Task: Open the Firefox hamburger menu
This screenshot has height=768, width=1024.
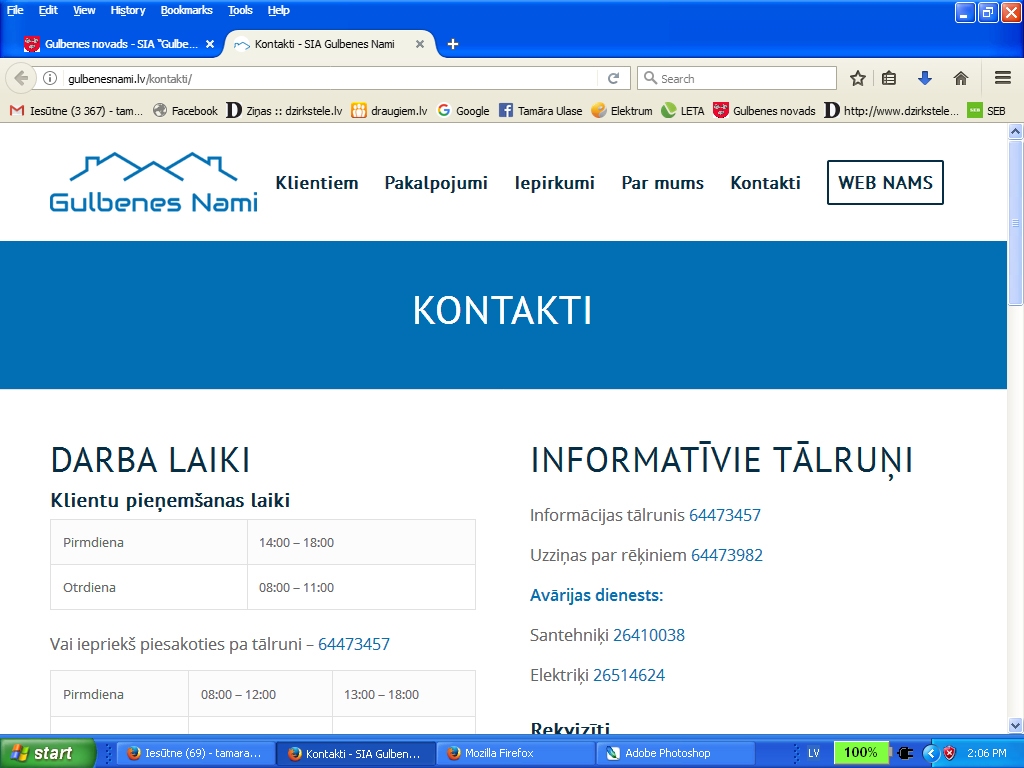Action: point(1001,77)
